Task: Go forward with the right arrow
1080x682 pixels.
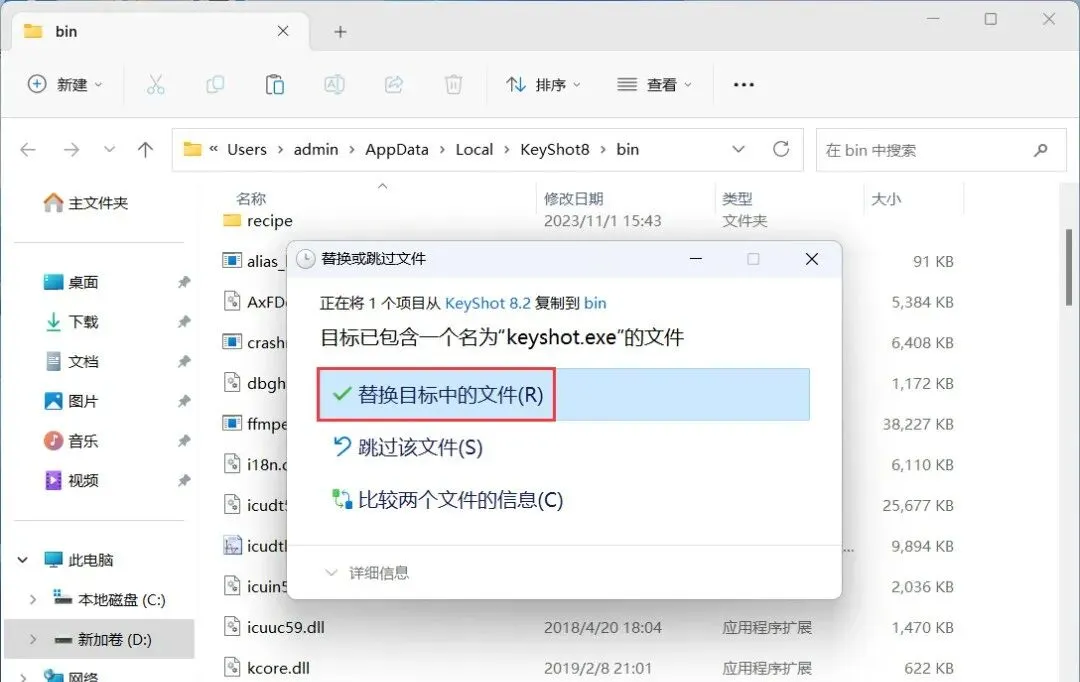Action: pyautogui.click(x=72, y=149)
